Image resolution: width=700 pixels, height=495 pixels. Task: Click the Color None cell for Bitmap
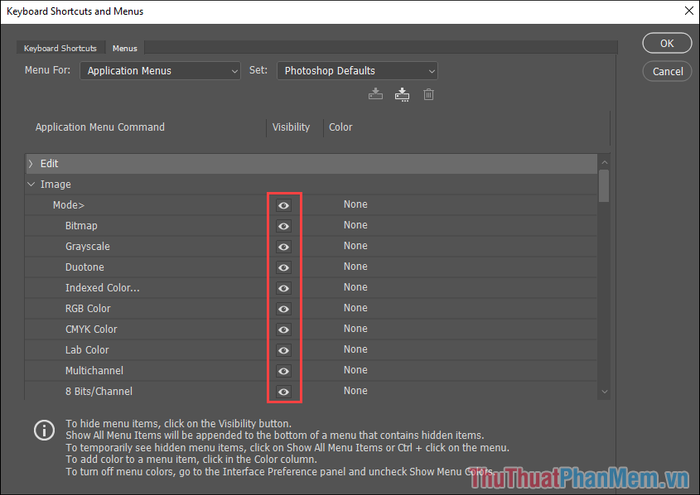click(355, 225)
